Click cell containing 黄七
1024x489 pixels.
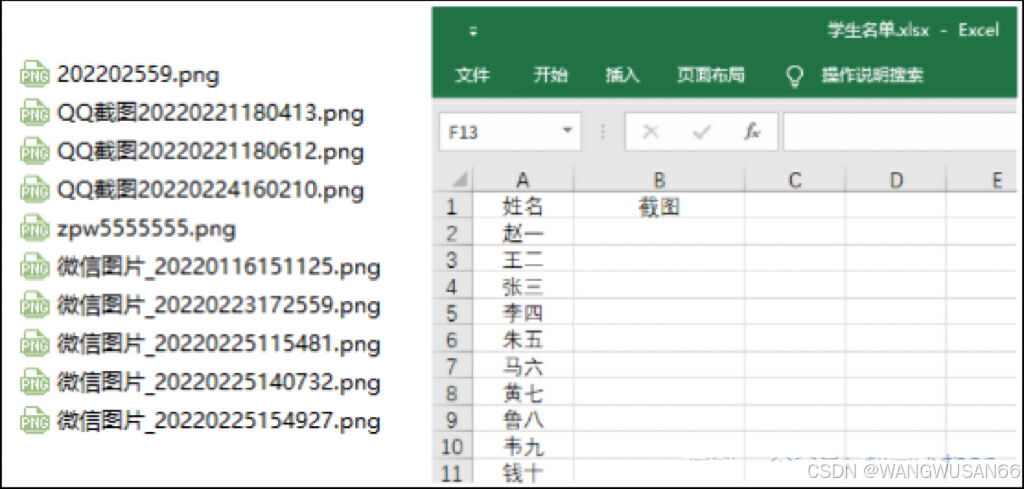(522, 394)
